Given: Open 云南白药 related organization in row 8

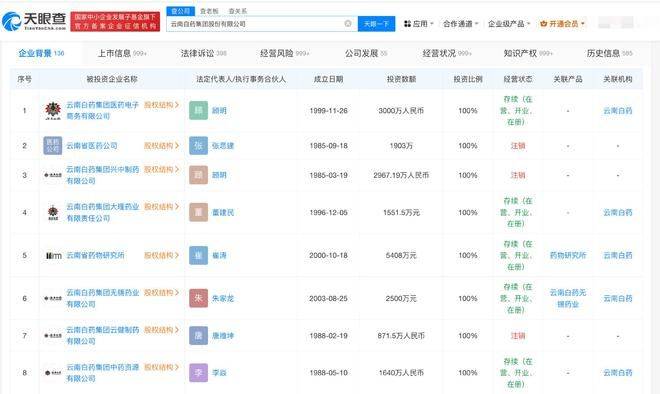Looking at the screenshot, I should pyautogui.click(x=617, y=373).
